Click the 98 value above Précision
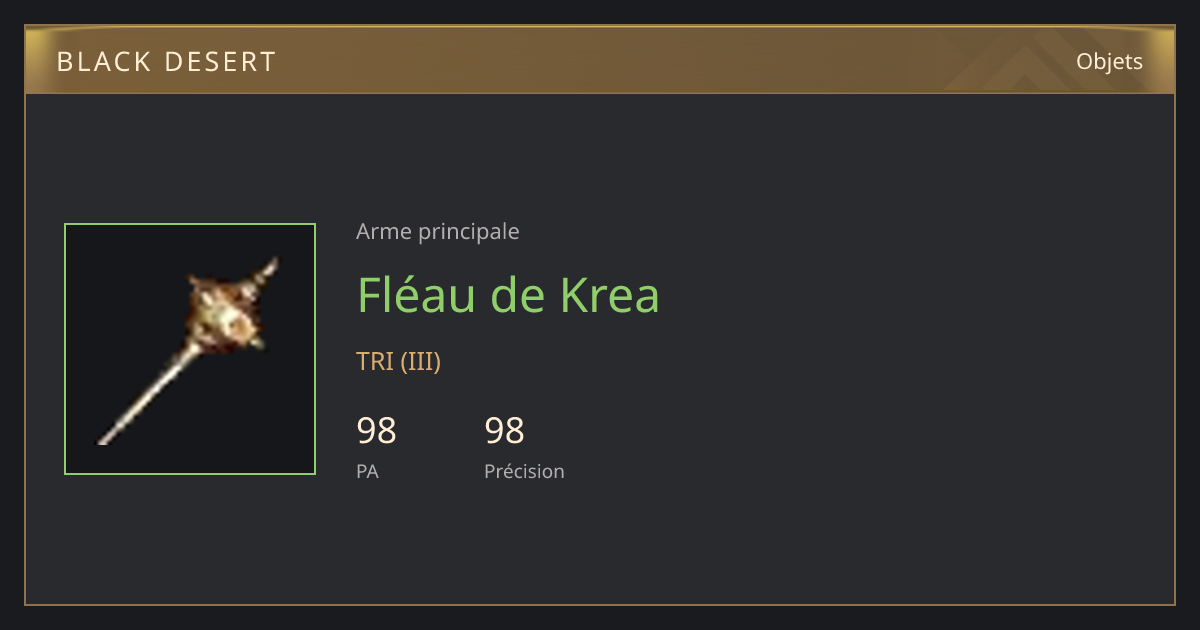Image resolution: width=1200 pixels, height=630 pixels. 504,431
